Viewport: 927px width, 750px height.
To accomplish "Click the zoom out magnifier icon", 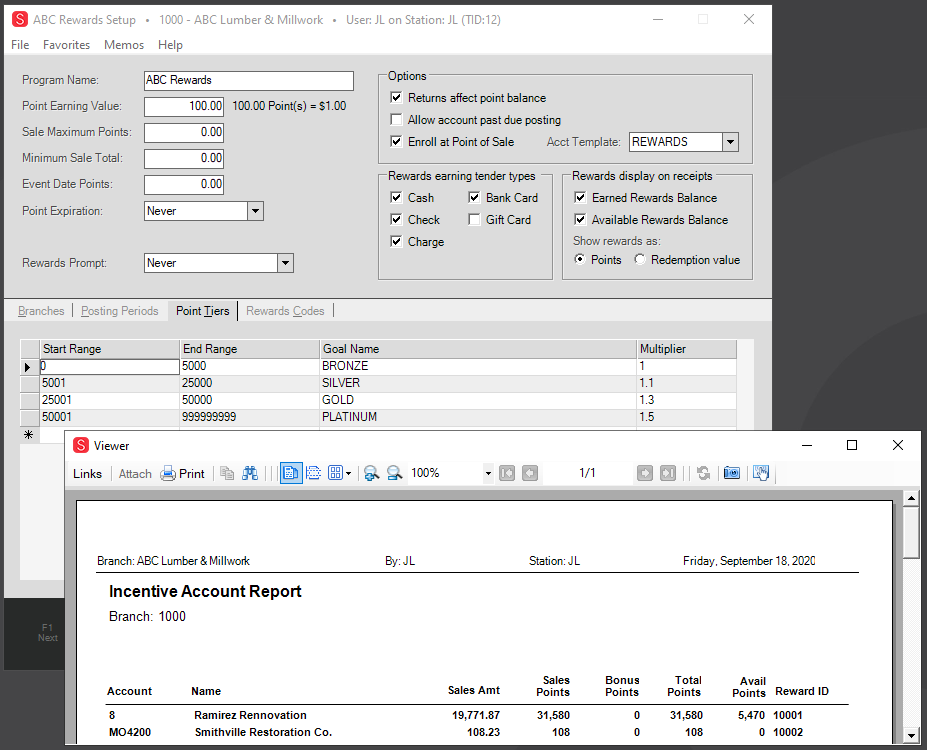I will 394,474.
